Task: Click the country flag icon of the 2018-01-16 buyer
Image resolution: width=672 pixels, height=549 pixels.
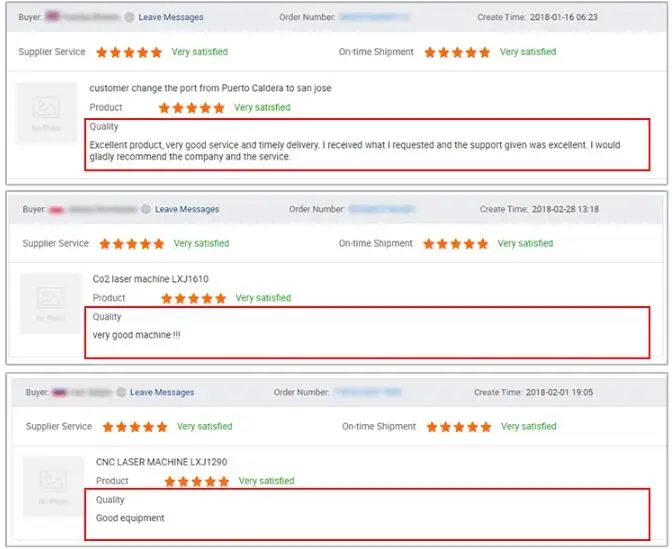Action: pyautogui.click(x=52, y=17)
